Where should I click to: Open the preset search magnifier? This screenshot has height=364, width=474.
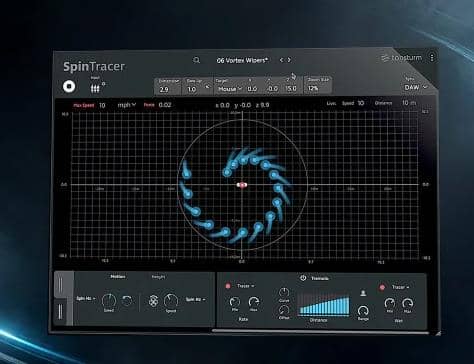pyautogui.click(x=197, y=60)
